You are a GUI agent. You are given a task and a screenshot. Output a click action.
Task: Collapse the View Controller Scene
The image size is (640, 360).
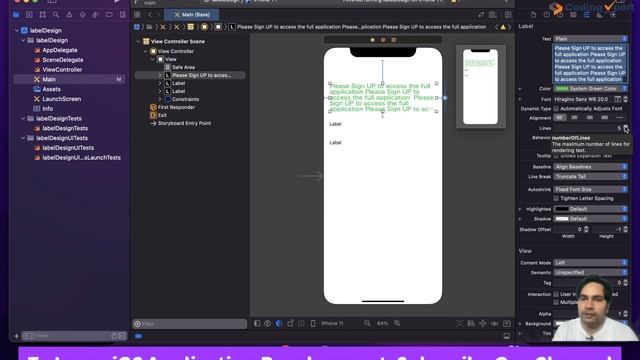pos(138,42)
